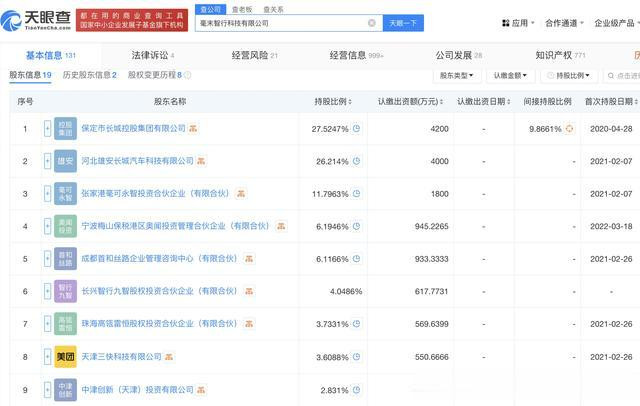This screenshot has width=640, height=406.
Task: Clear the search box with X icon
Action: tap(372, 23)
